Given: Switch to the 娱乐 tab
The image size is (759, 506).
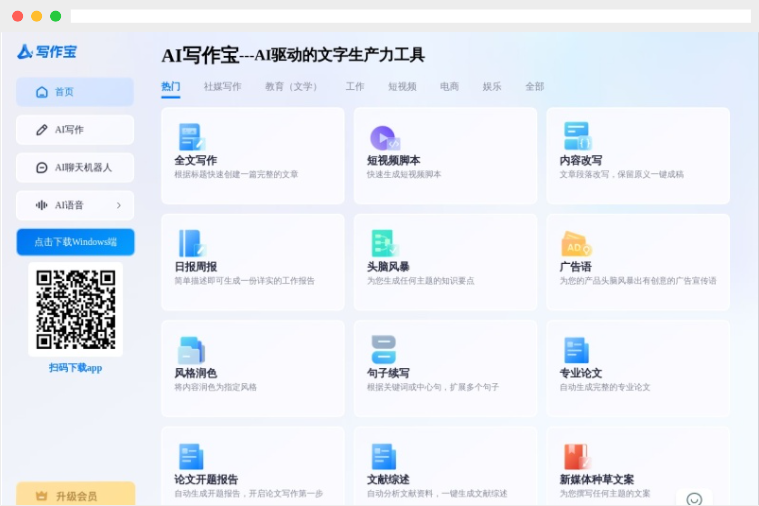Looking at the screenshot, I should (492, 87).
